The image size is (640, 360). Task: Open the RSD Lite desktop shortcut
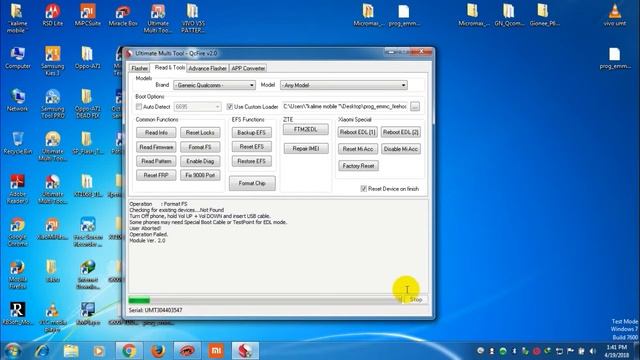52,16
